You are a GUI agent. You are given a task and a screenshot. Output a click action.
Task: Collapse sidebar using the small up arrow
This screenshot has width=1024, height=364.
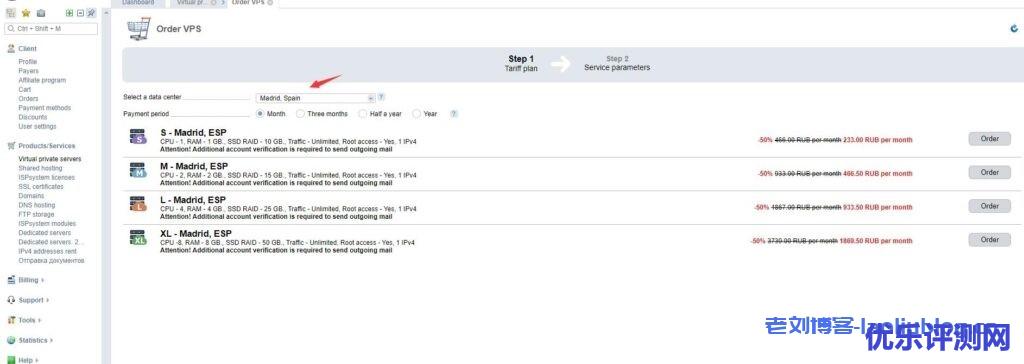(106, 12)
